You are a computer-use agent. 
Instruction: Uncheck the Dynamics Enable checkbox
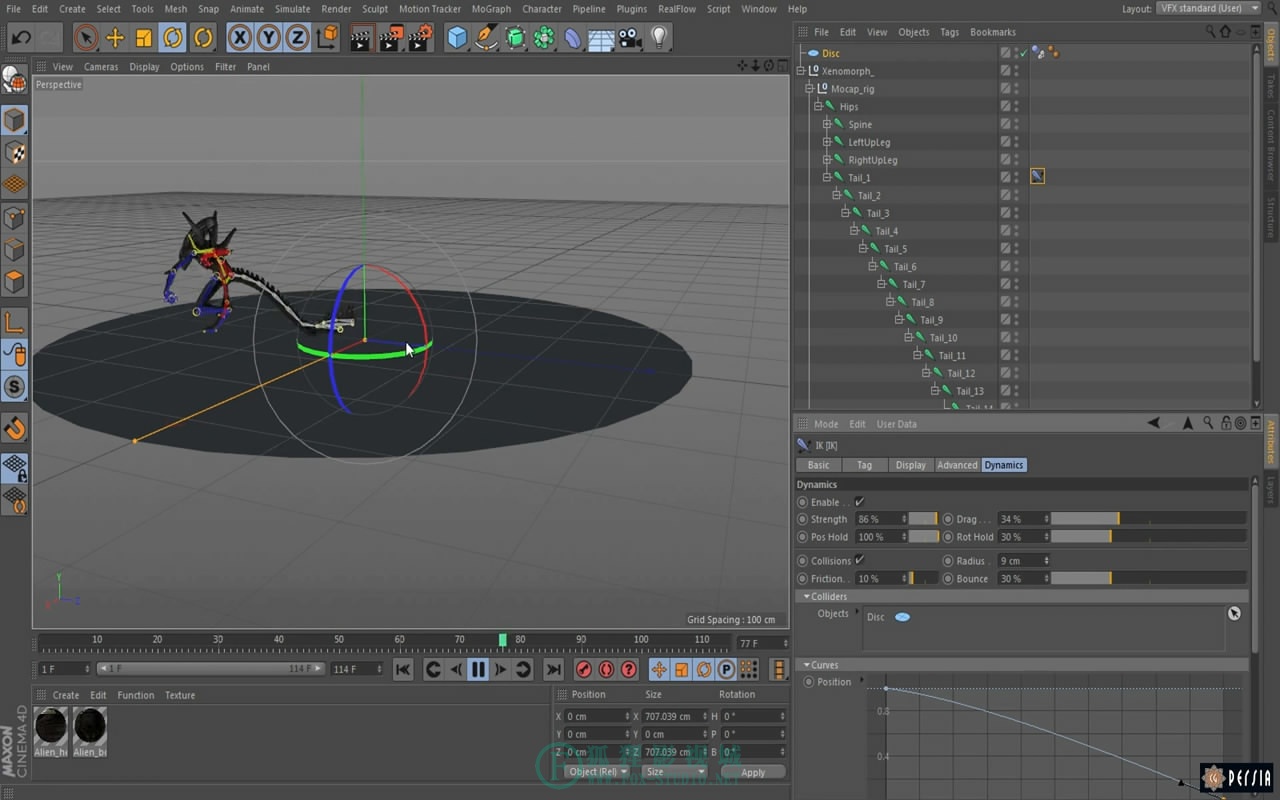tap(859, 502)
